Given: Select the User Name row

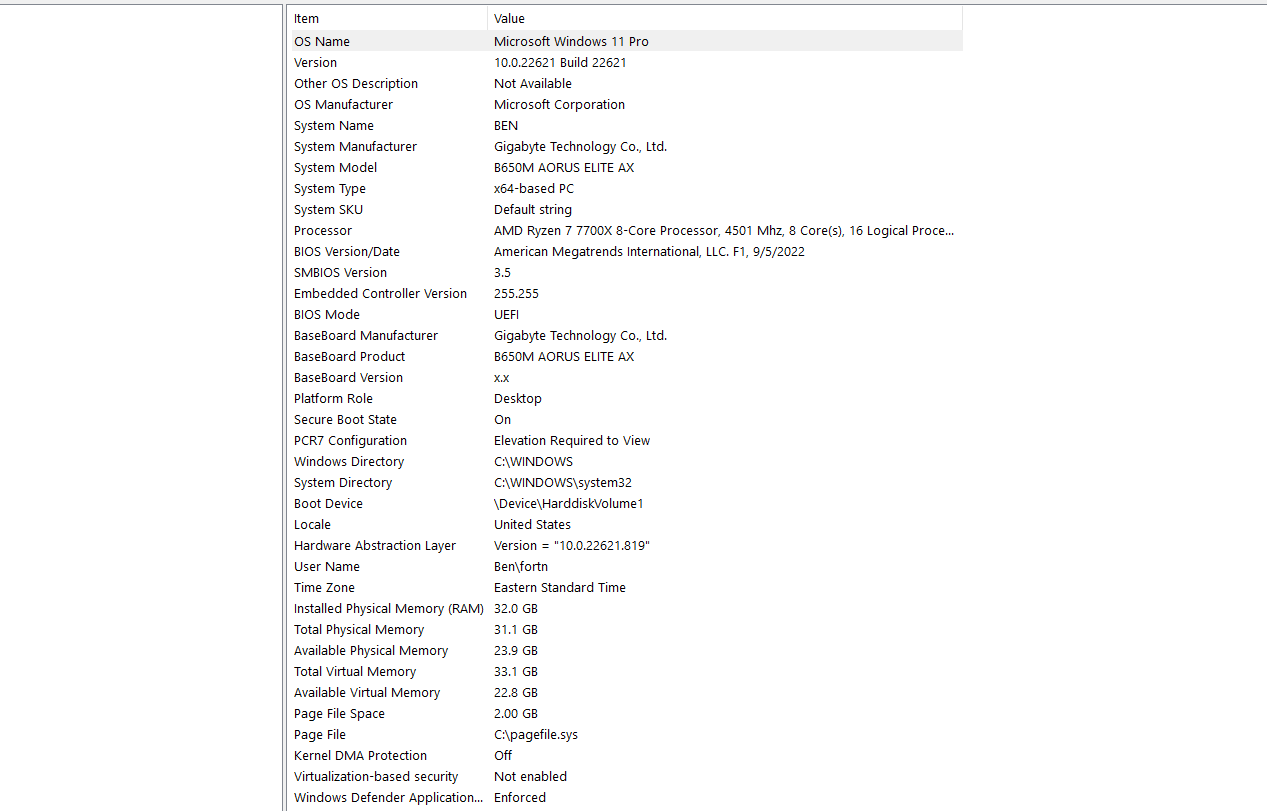Looking at the screenshot, I should point(626,566).
